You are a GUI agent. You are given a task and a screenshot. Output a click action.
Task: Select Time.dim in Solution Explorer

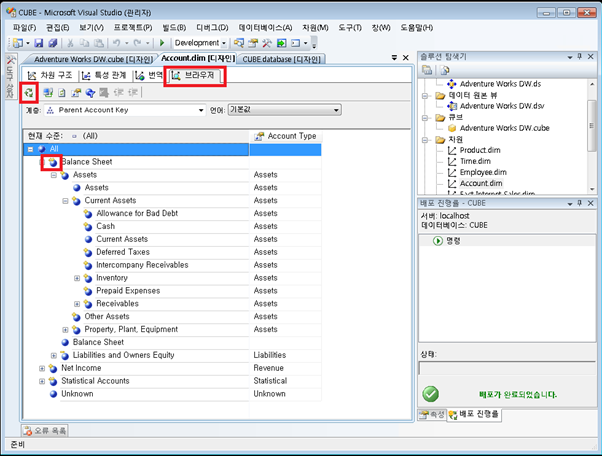click(475, 161)
